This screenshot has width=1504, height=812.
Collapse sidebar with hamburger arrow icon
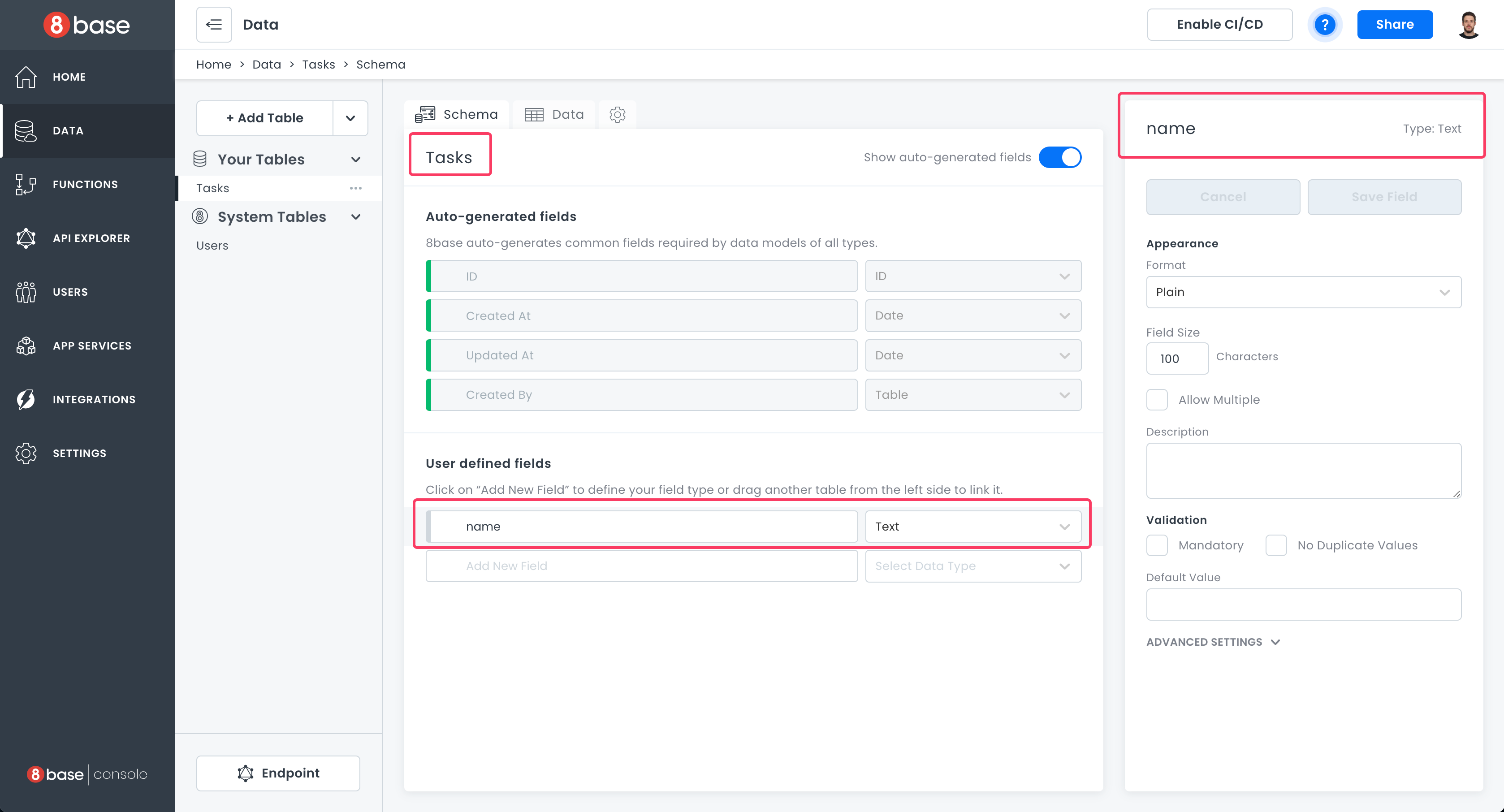pos(214,25)
